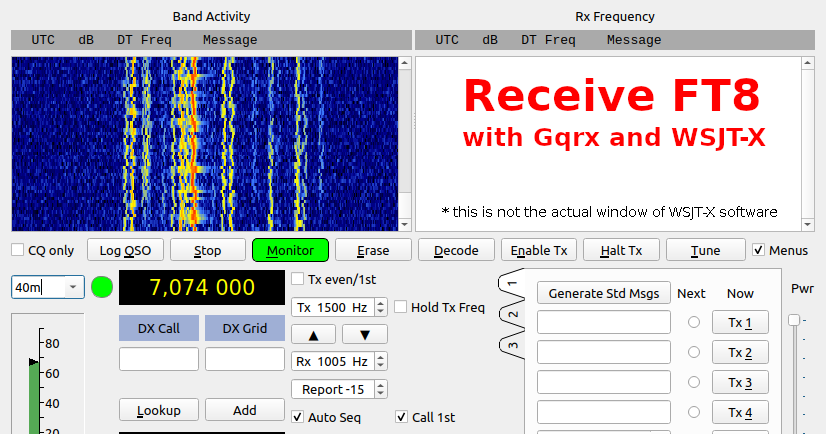Toggle the CQ only checkbox
The height and width of the screenshot is (434, 826).
(17, 250)
